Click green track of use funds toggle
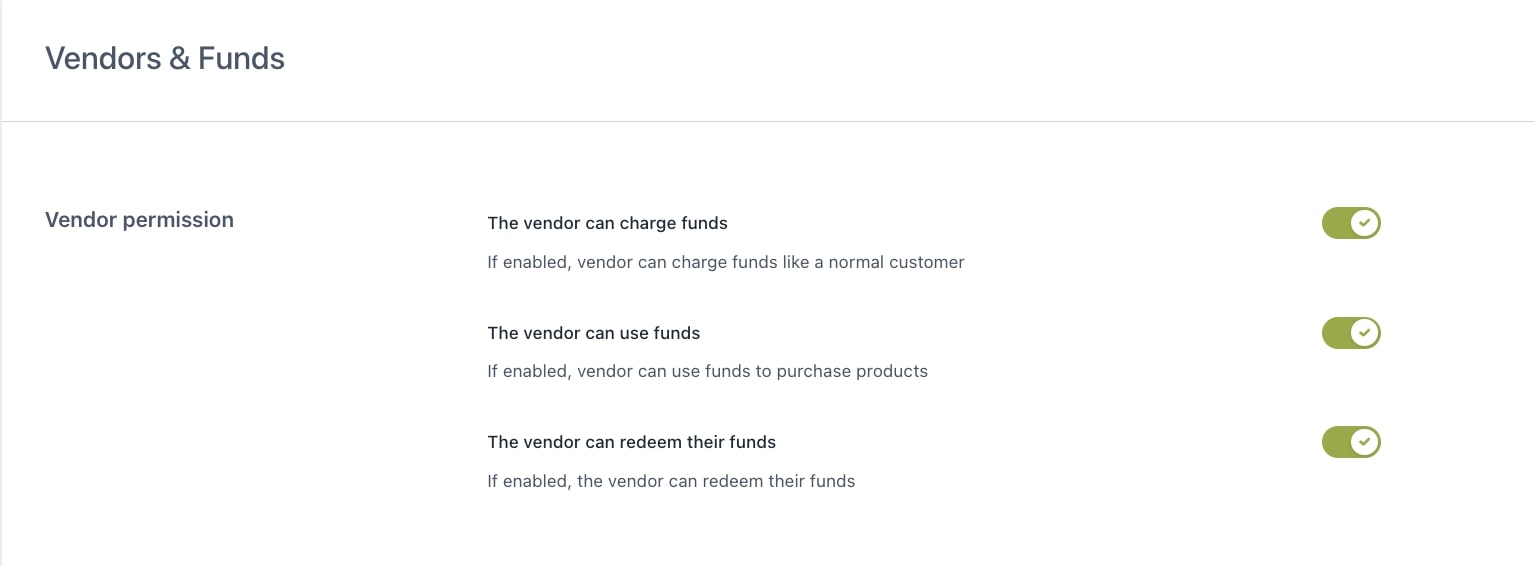The image size is (1534, 566). tap(1335, 333)
